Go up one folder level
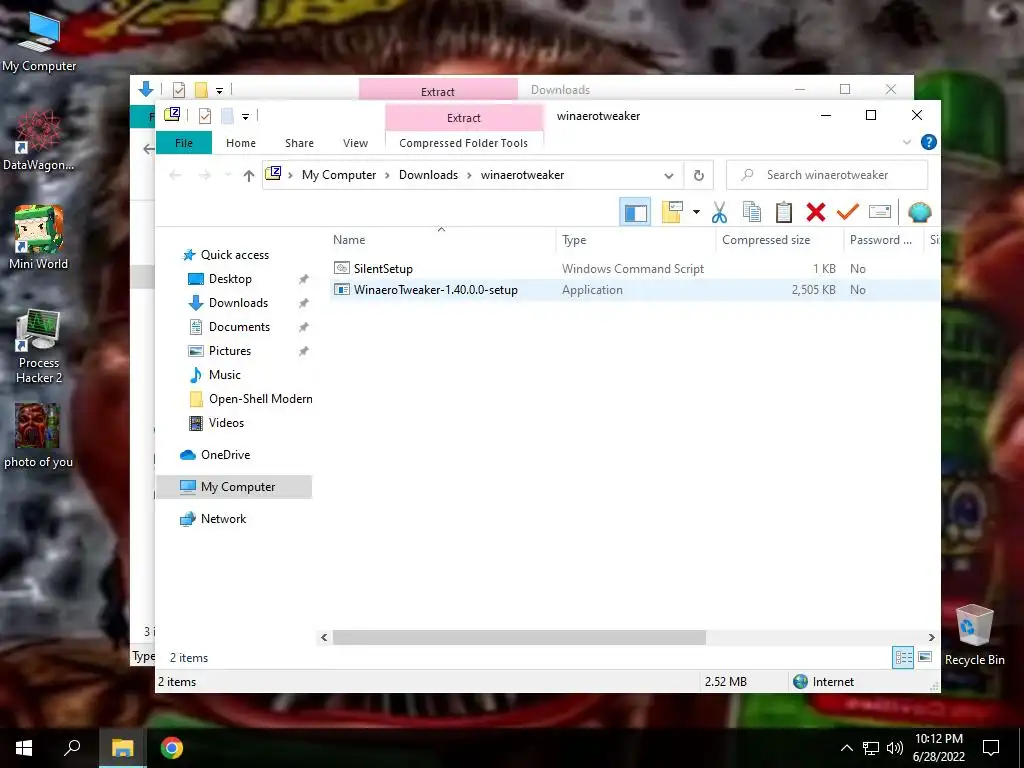Screen dimensions: 1024x768 click(248, 175)
